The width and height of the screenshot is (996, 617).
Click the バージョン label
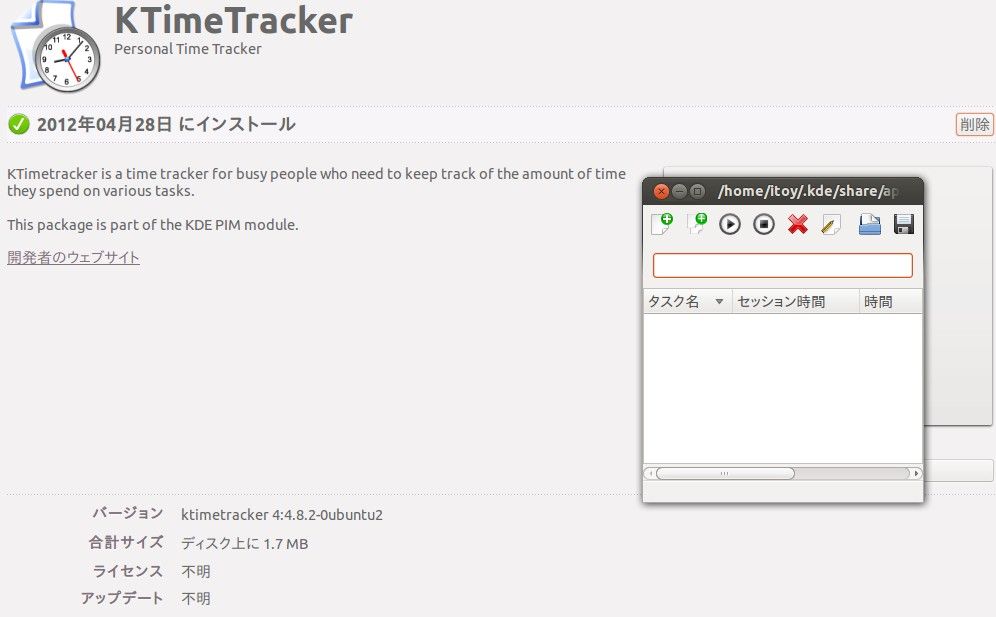coord(128,513)
